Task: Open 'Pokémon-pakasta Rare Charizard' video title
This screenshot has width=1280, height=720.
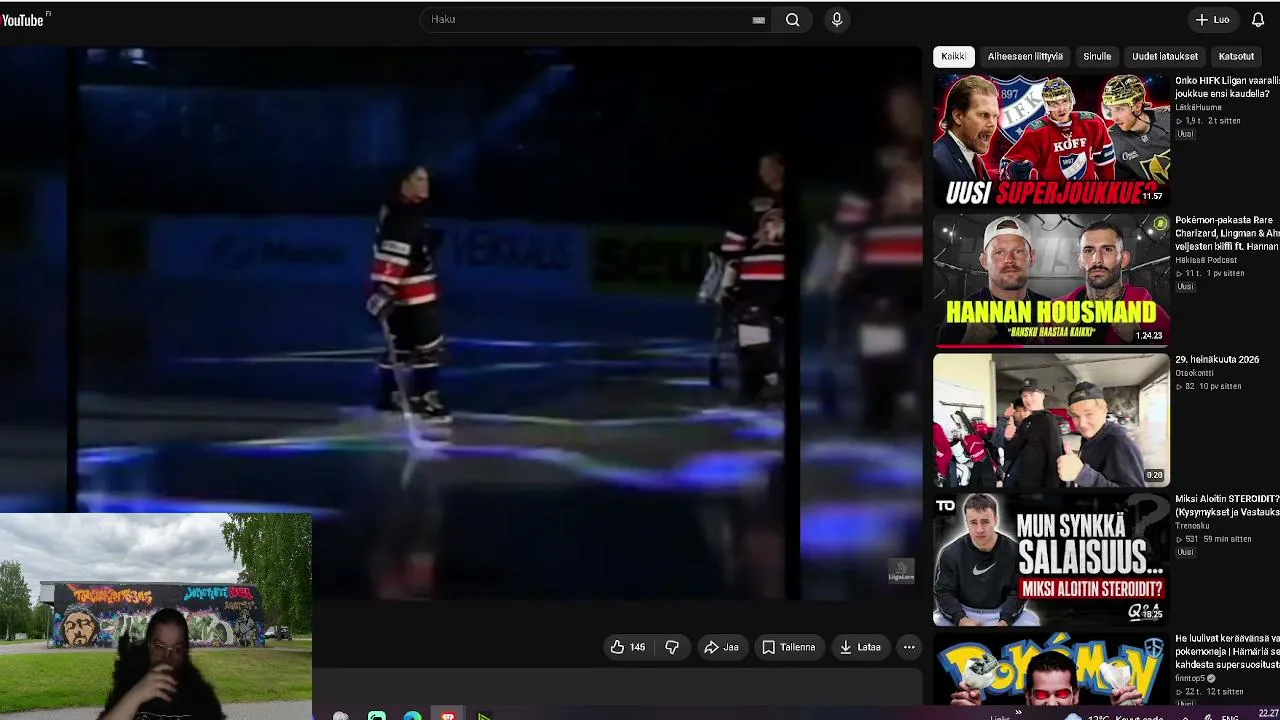Action: 1227,233
